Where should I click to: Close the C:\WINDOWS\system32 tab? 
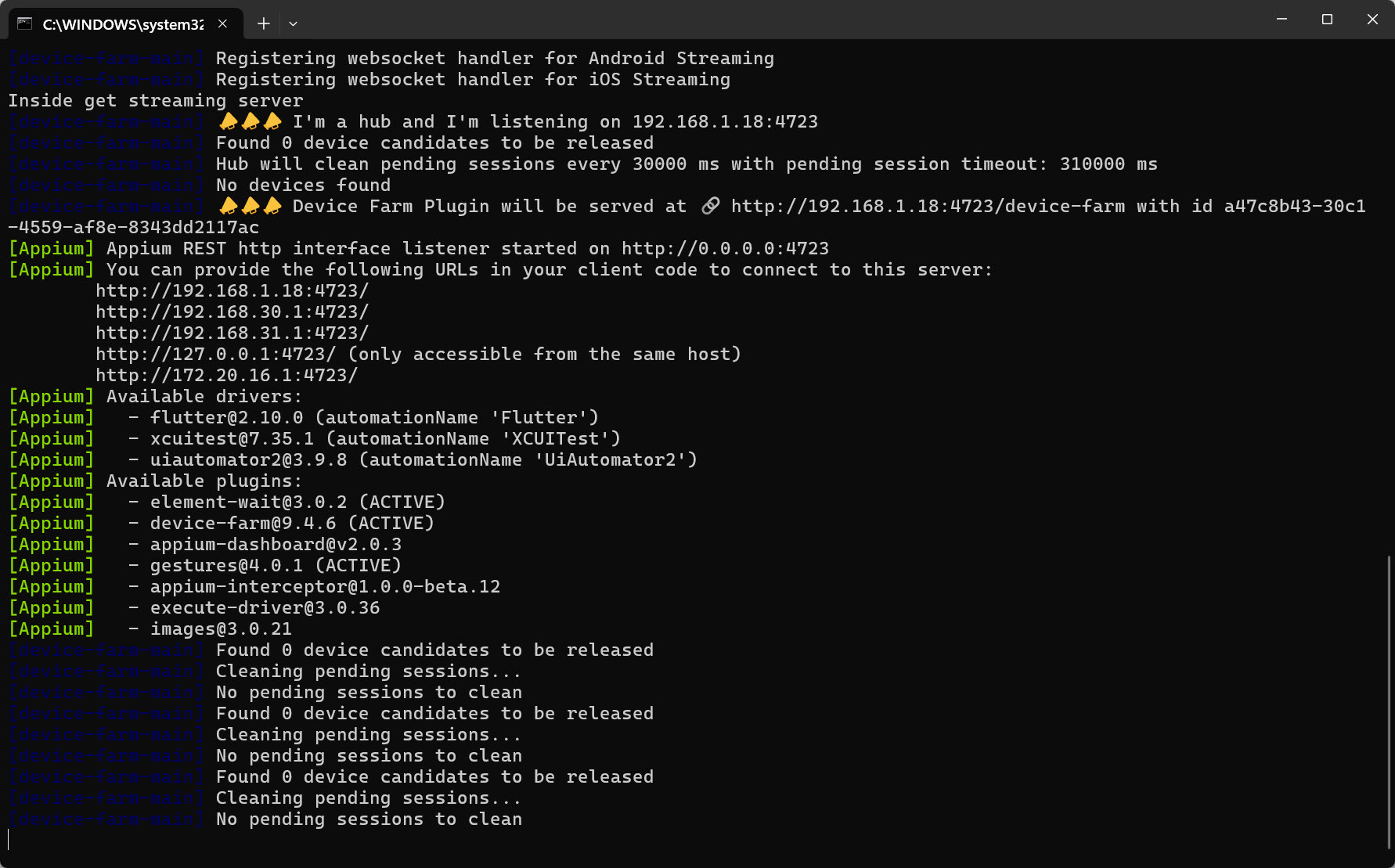coord(222,23)
